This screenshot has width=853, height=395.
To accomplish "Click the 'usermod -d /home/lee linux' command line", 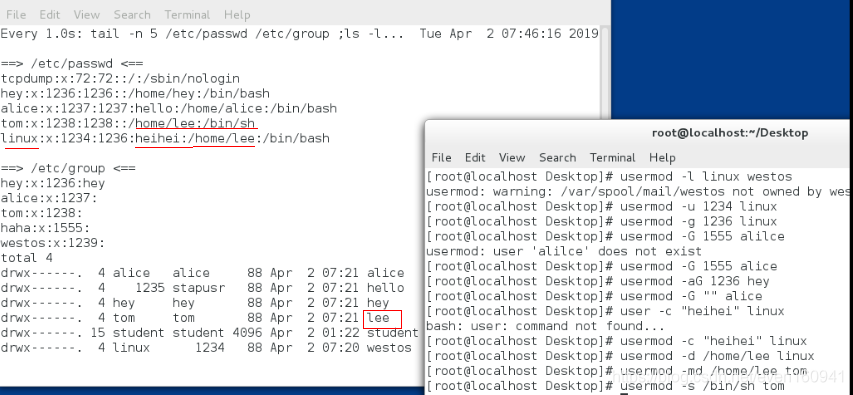I will pos(620,356).
